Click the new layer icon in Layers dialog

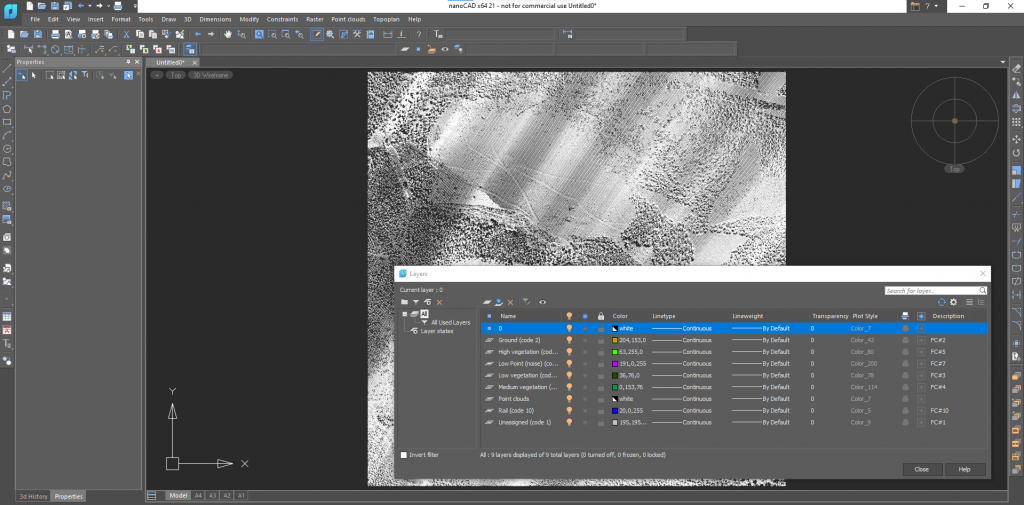(x=487, y=301)
